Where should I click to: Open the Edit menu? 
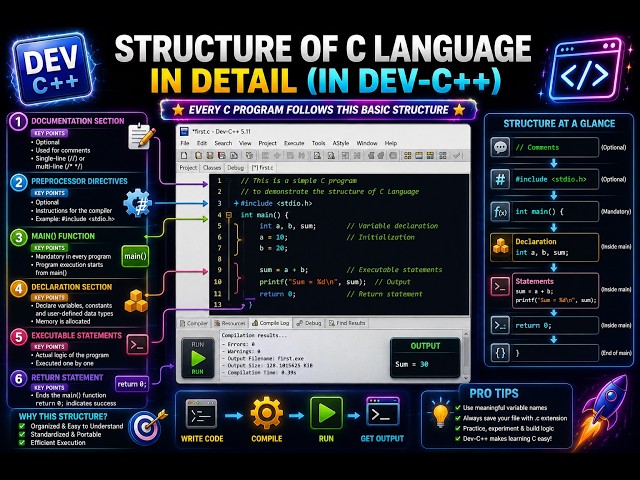(x=202, y=143)
